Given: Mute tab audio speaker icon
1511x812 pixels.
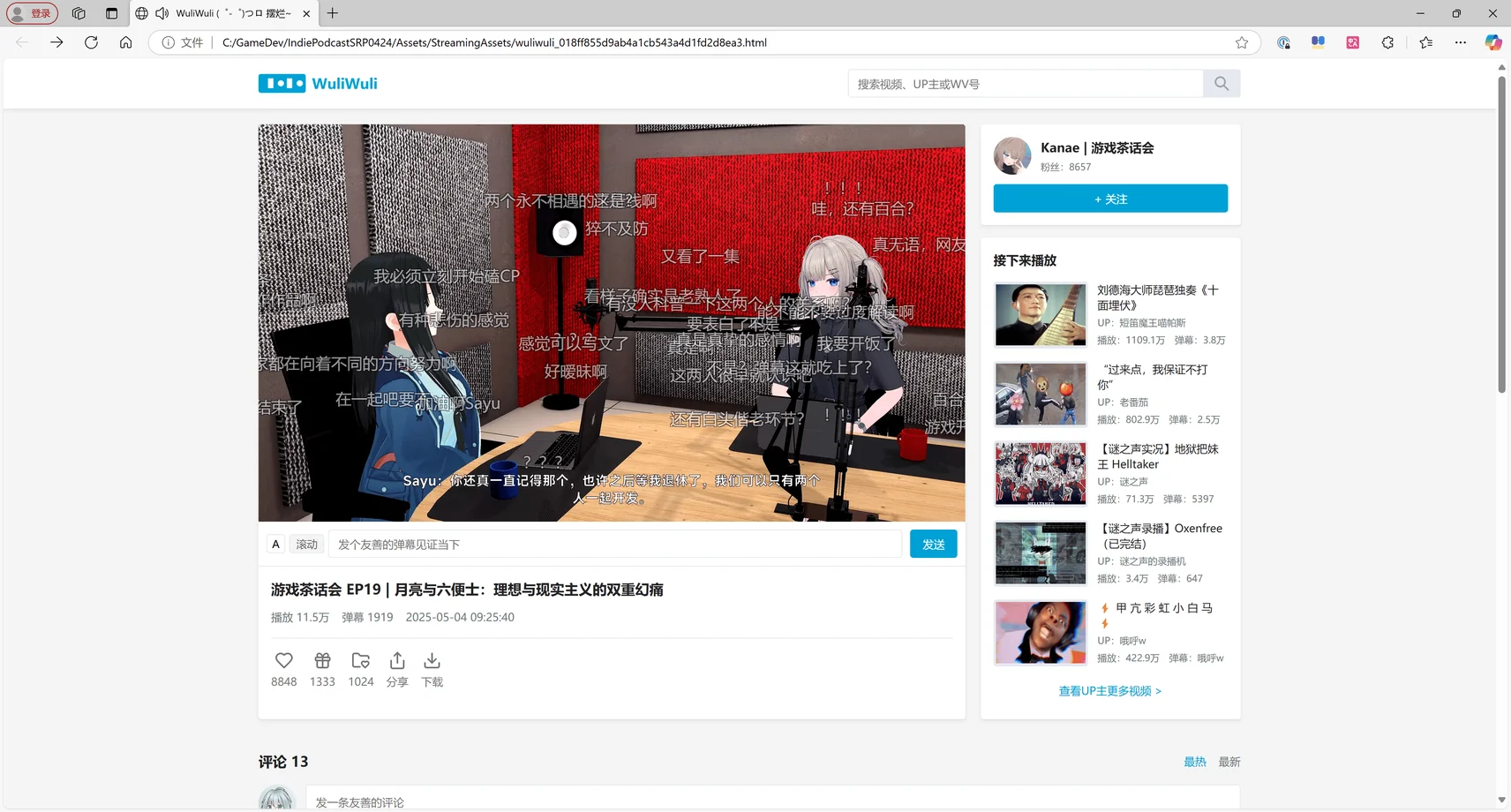Looking at the screenshot, I should pyautogui.click(x=162, y=13).
